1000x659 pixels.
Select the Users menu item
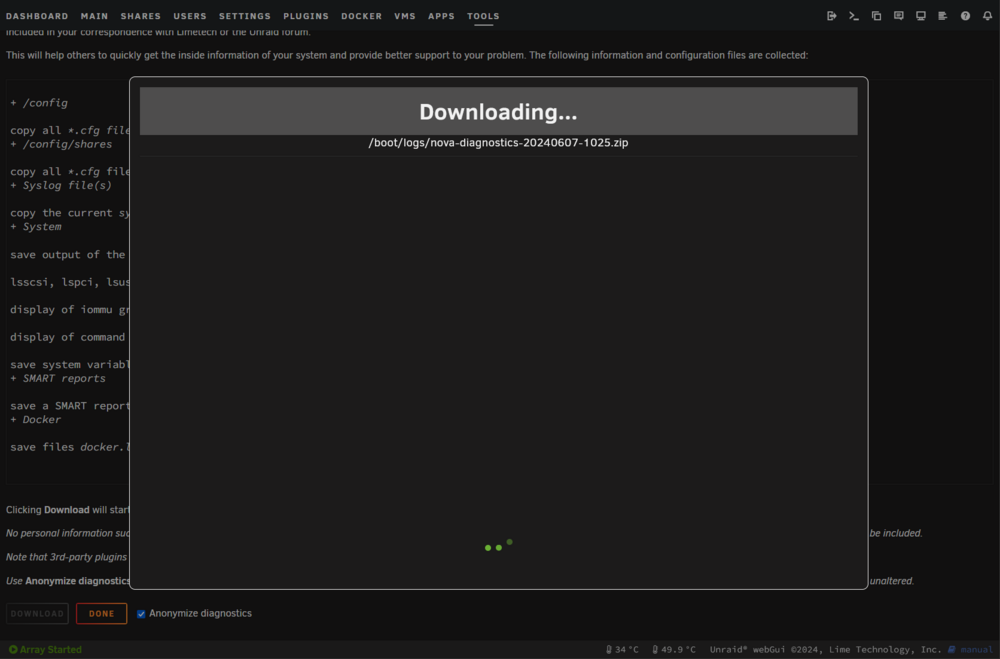click(x=190, y=16)
